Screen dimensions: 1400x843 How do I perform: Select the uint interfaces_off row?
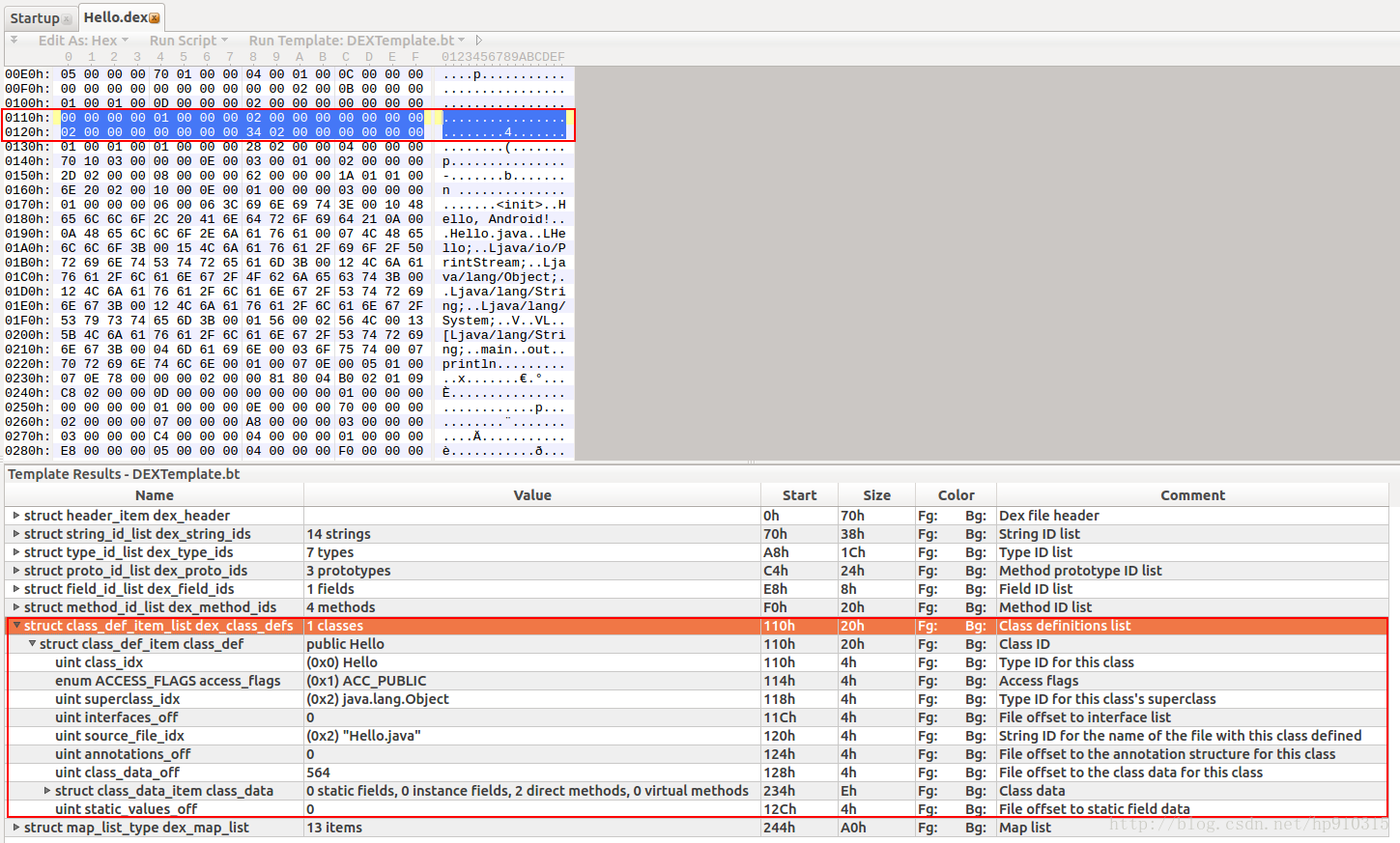pos(697,717)
